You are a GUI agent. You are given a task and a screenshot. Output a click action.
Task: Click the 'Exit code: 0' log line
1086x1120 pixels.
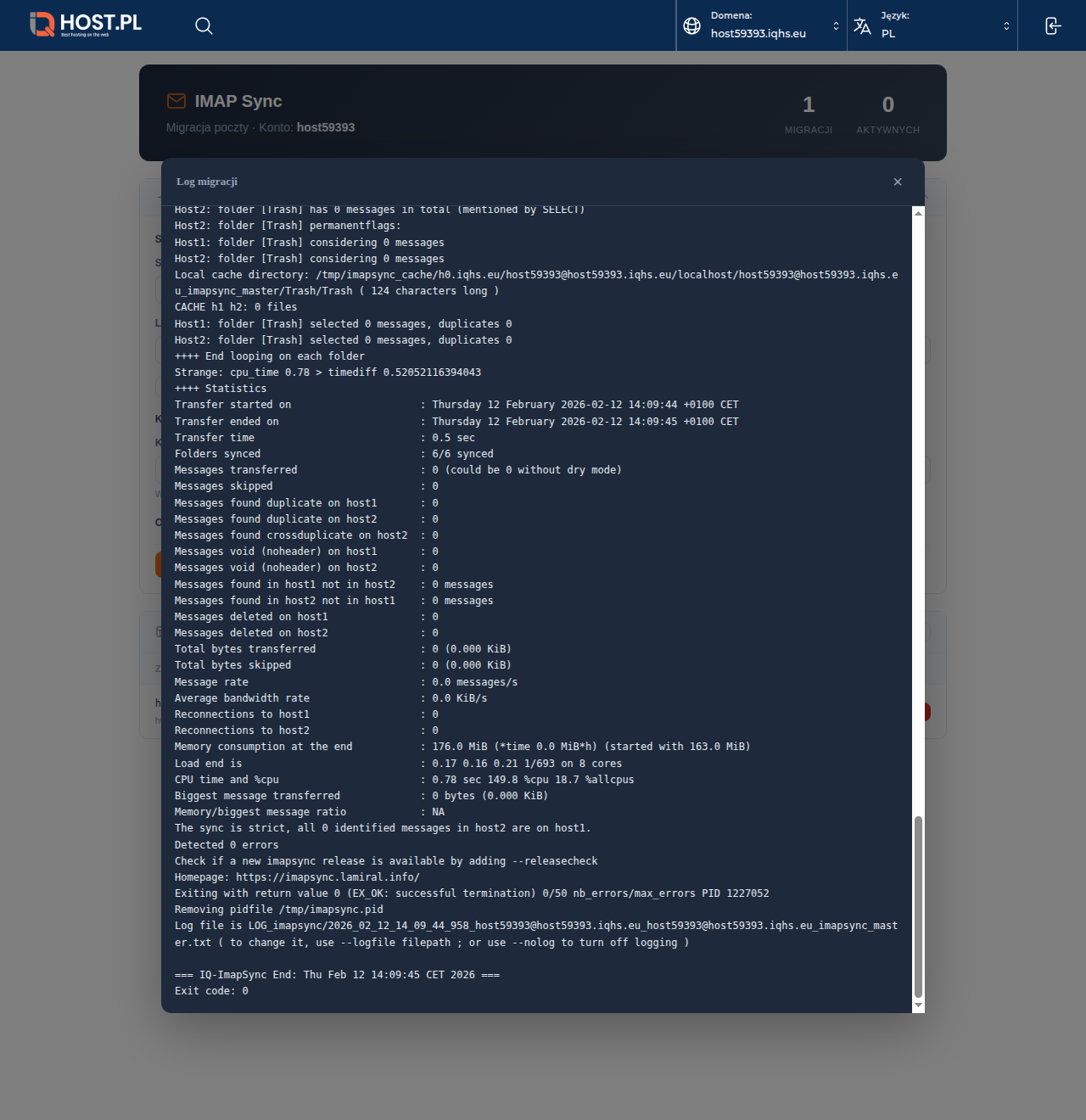[211, 991]
